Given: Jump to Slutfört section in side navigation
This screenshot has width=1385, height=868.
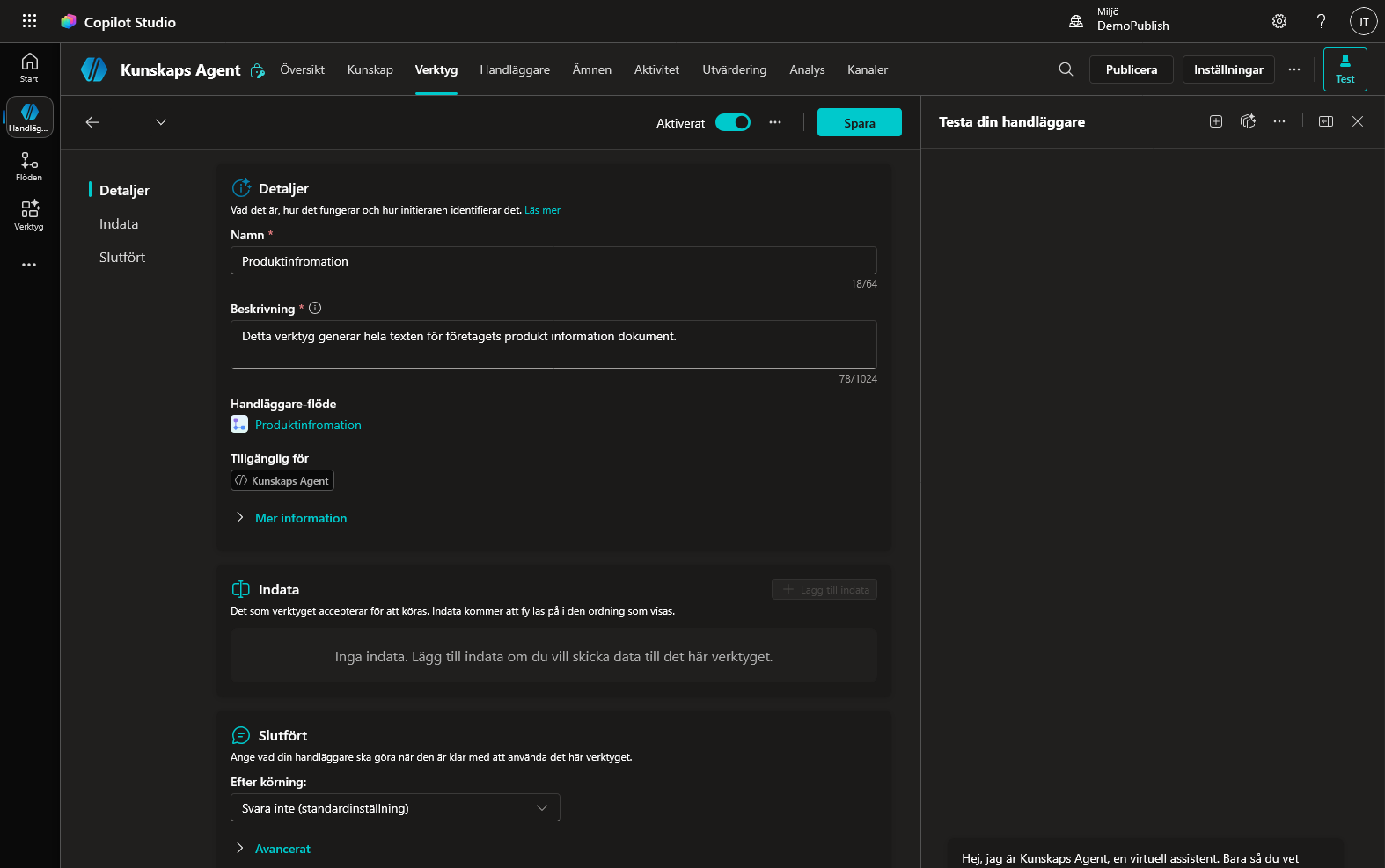Looking at the screenshot, I should [x=122, y=258].
